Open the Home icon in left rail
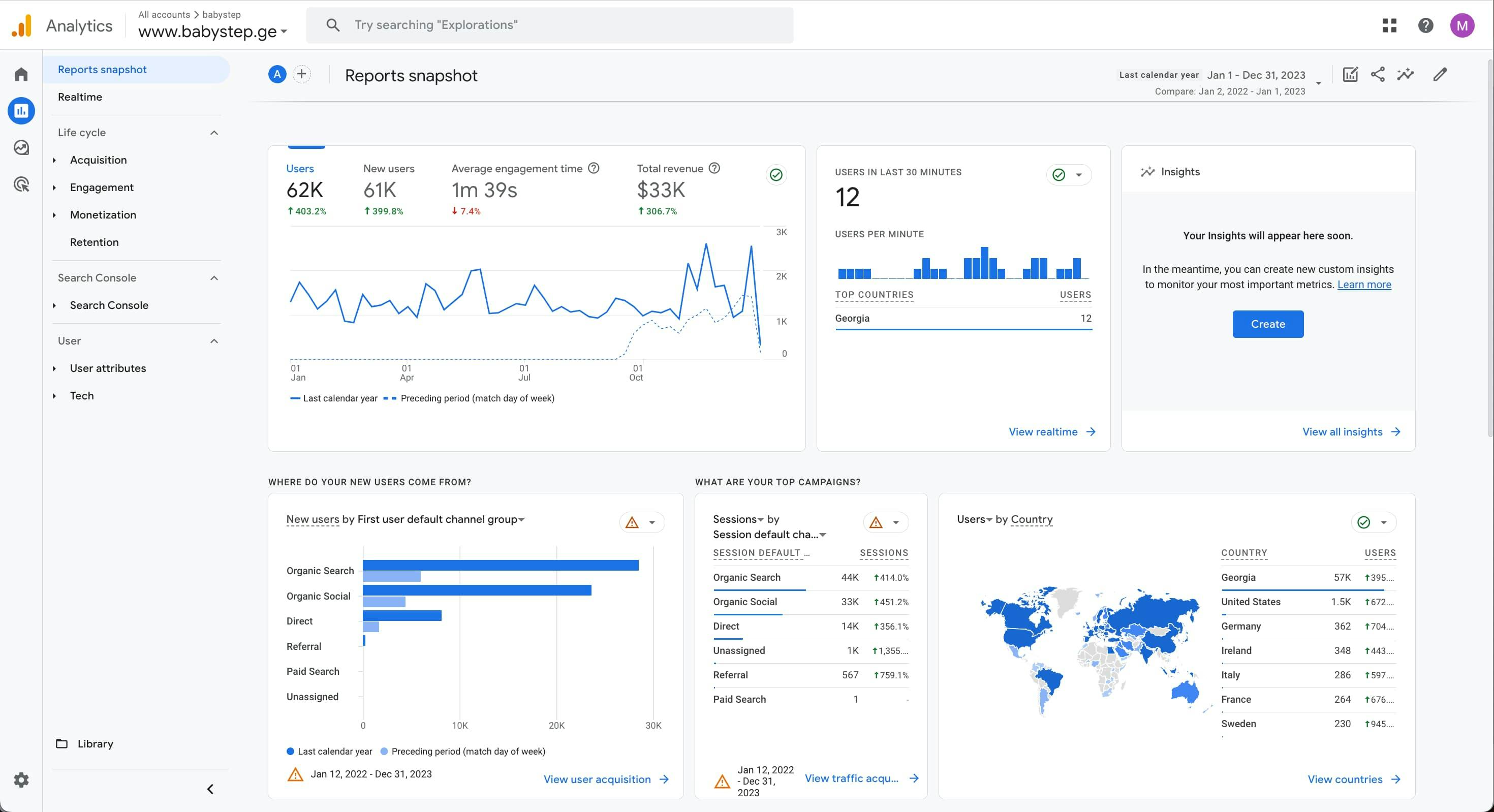Screen dimensions: 1494x812 coord(21,74)
